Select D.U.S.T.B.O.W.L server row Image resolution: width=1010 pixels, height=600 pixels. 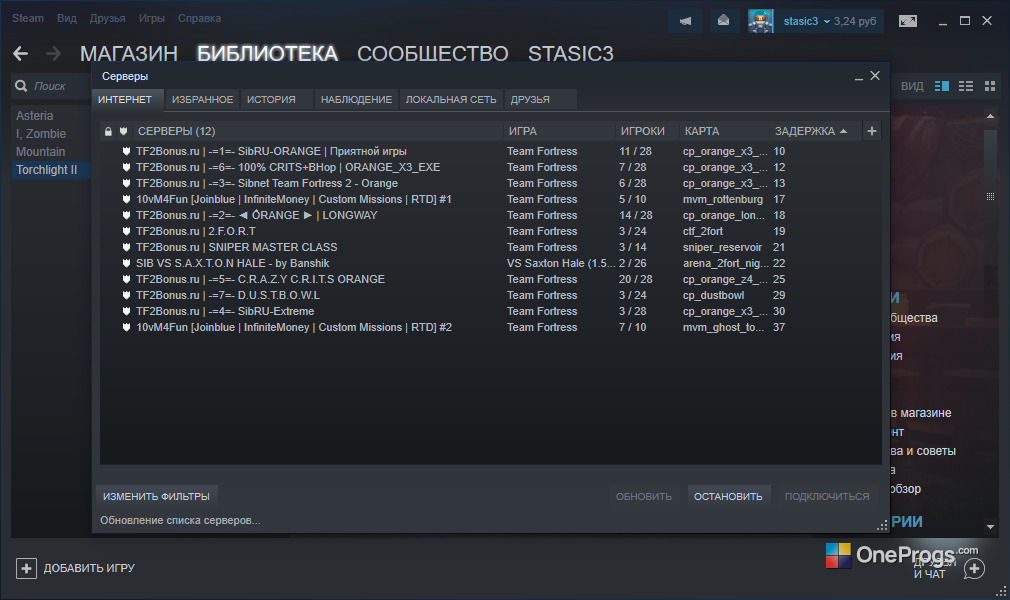pos(491,295)
